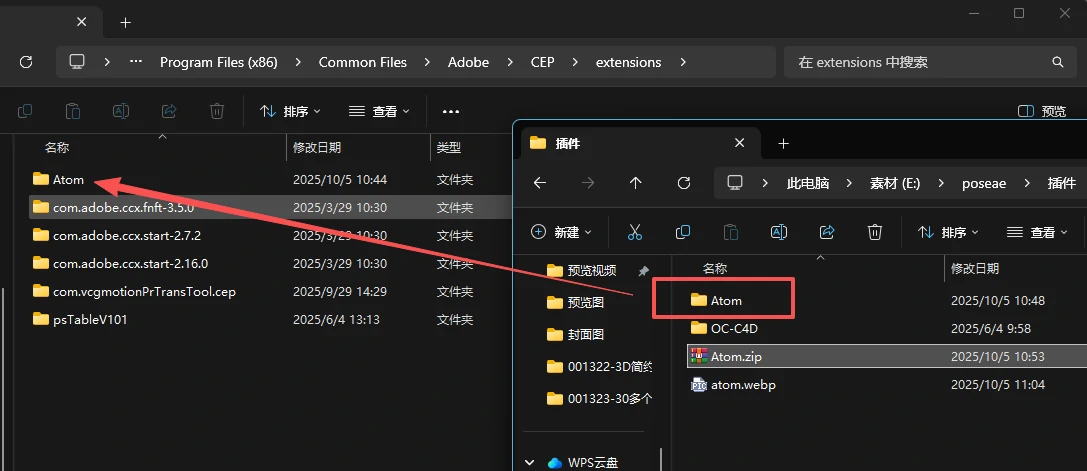The image size is (1087, 471).
Task: Click the PC monitor icon in extensions address bar
Action: tap(77, 62)
